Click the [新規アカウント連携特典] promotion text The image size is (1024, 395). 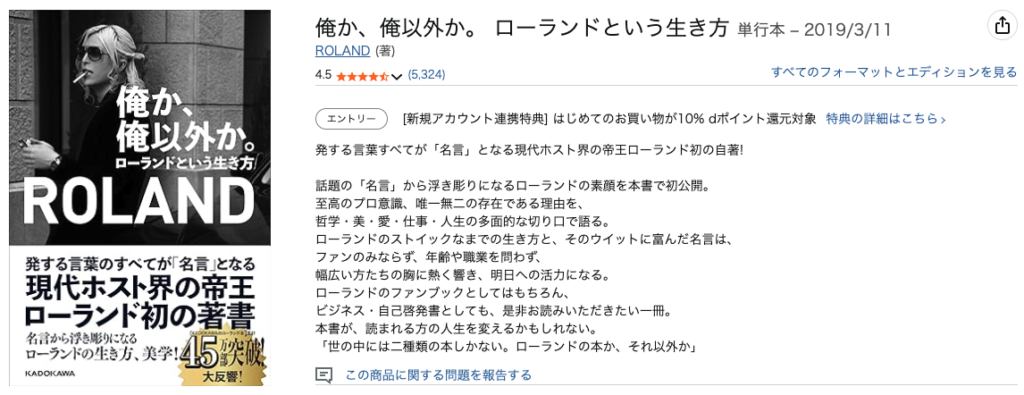click(475, 119)
